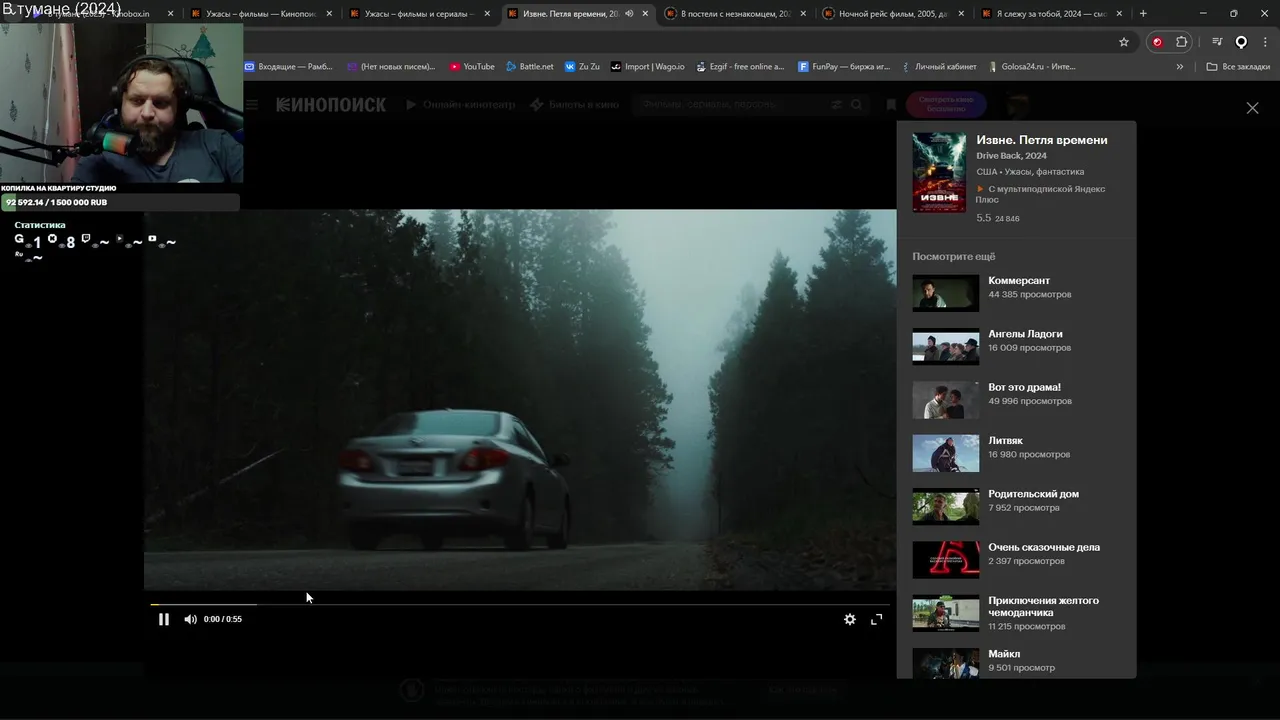This screenshot has width=1280, height=720.
Task: Click the Вот это драма! thumbnail
Action: pos(946,400)
